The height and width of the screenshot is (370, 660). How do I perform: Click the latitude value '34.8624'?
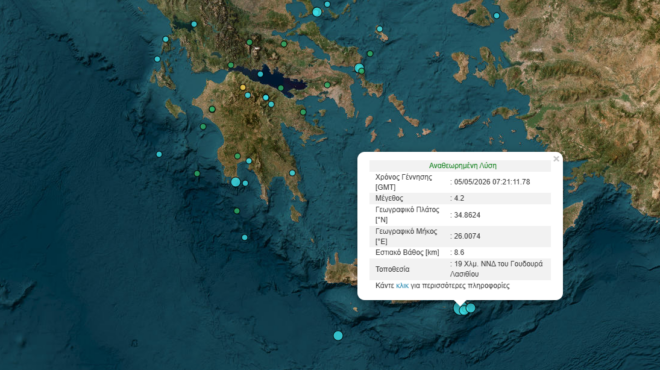click(467, 215)
